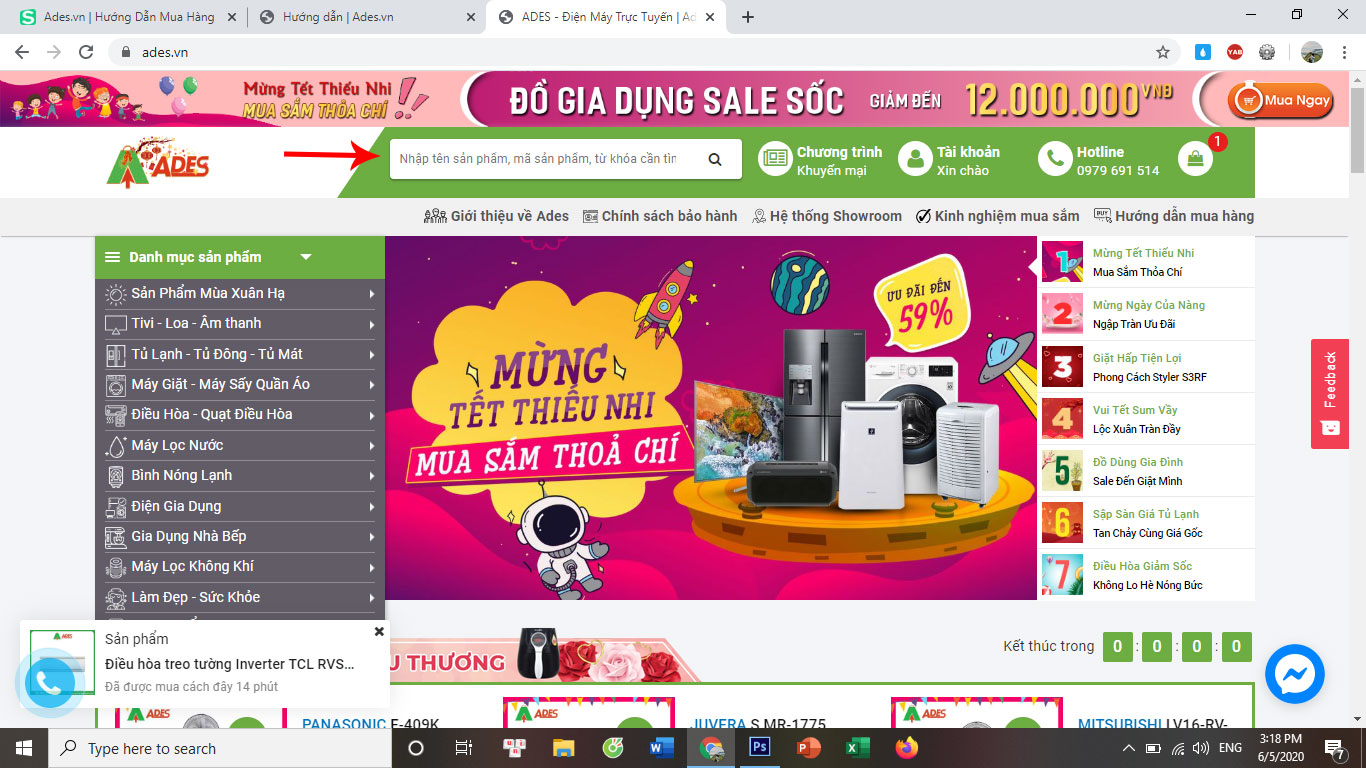Click the Chương trình Khuyến mại newspaper icon
The image size is (1366, 768).
tap(775, 159)
